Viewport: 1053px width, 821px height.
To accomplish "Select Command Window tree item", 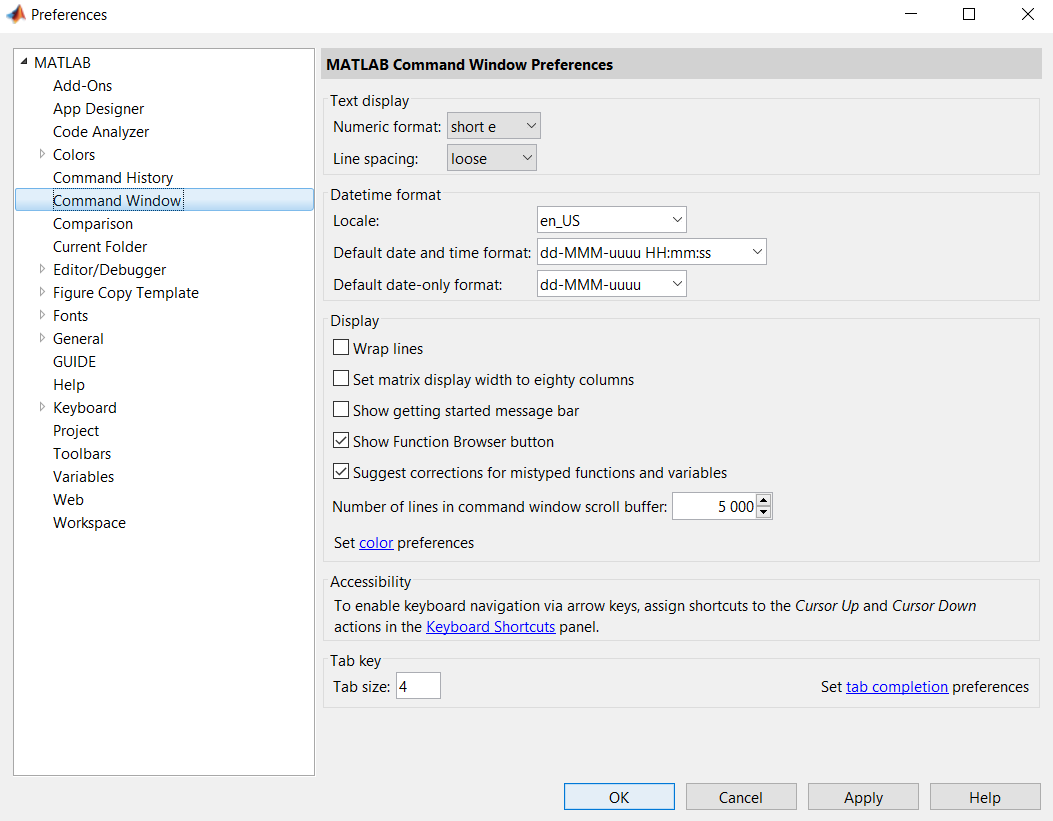I will (x=164, y=200).
